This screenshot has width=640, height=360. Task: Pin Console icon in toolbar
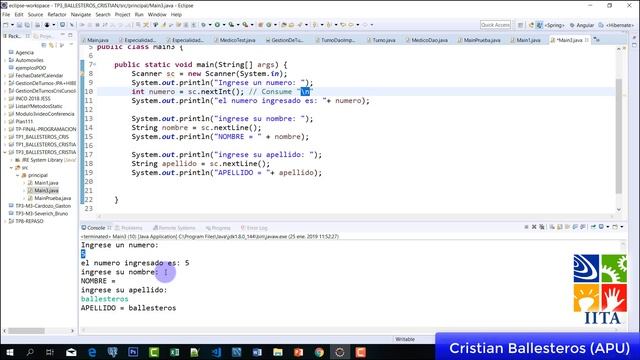pyautogui.click(x=593, y=227)
